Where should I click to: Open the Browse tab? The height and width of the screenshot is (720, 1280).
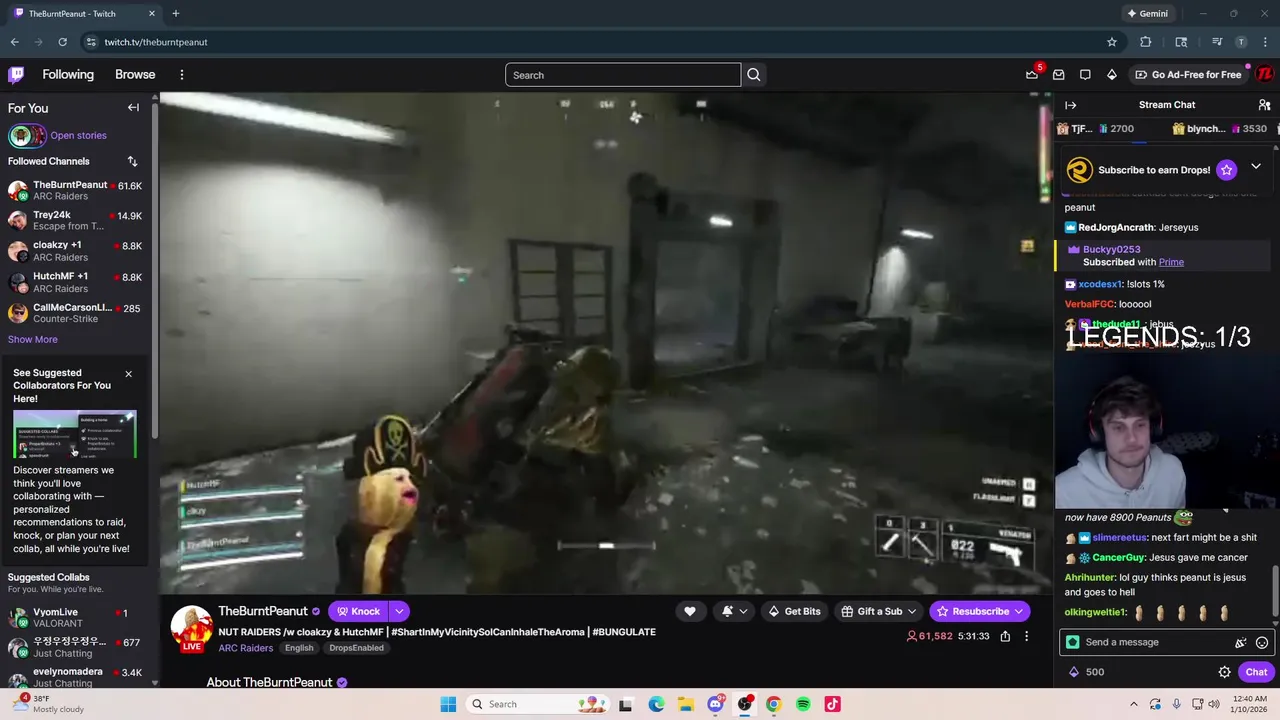point(135,74)
